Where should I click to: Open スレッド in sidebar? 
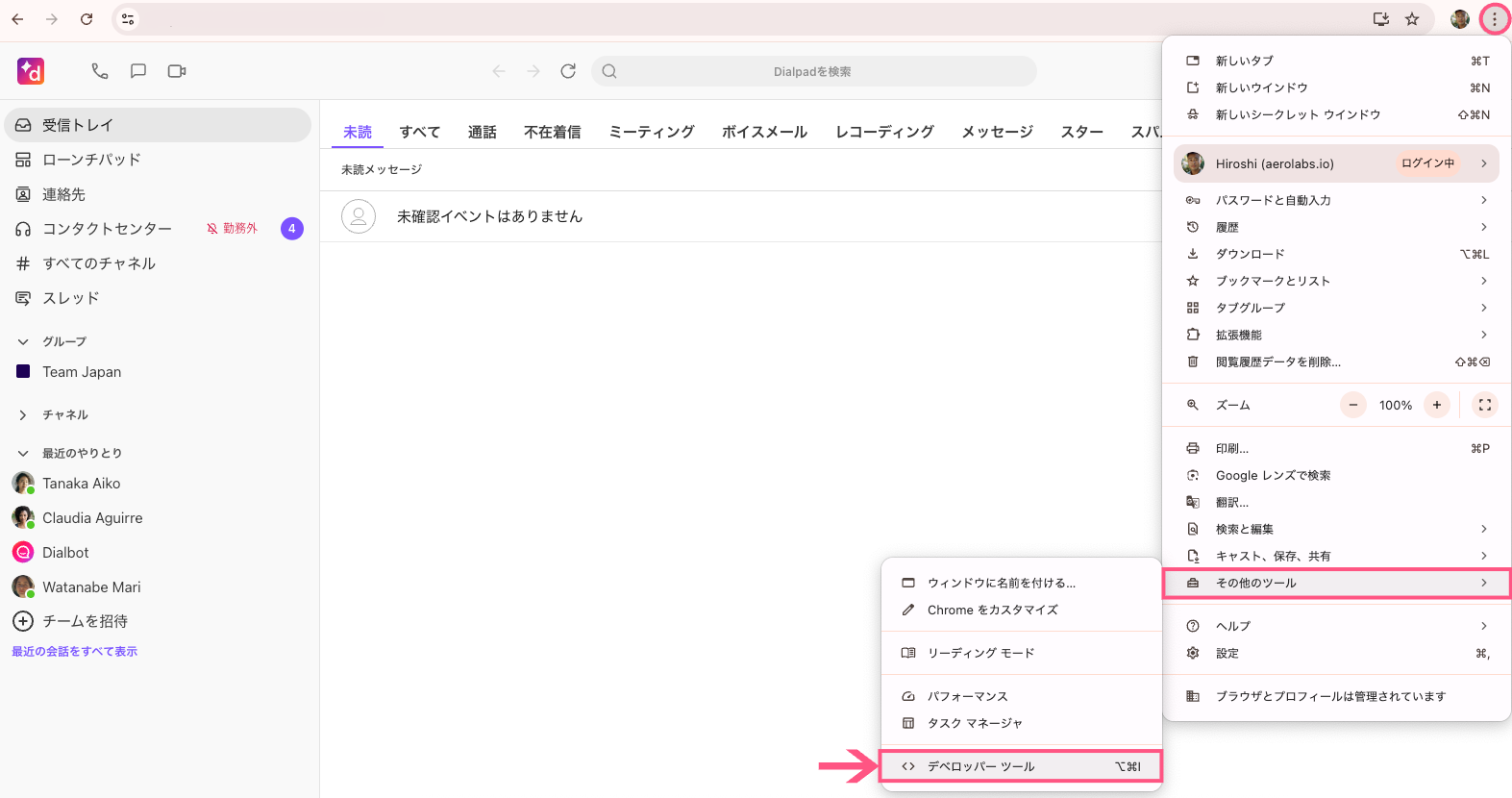pyautogui.click(x=158, y=298)
